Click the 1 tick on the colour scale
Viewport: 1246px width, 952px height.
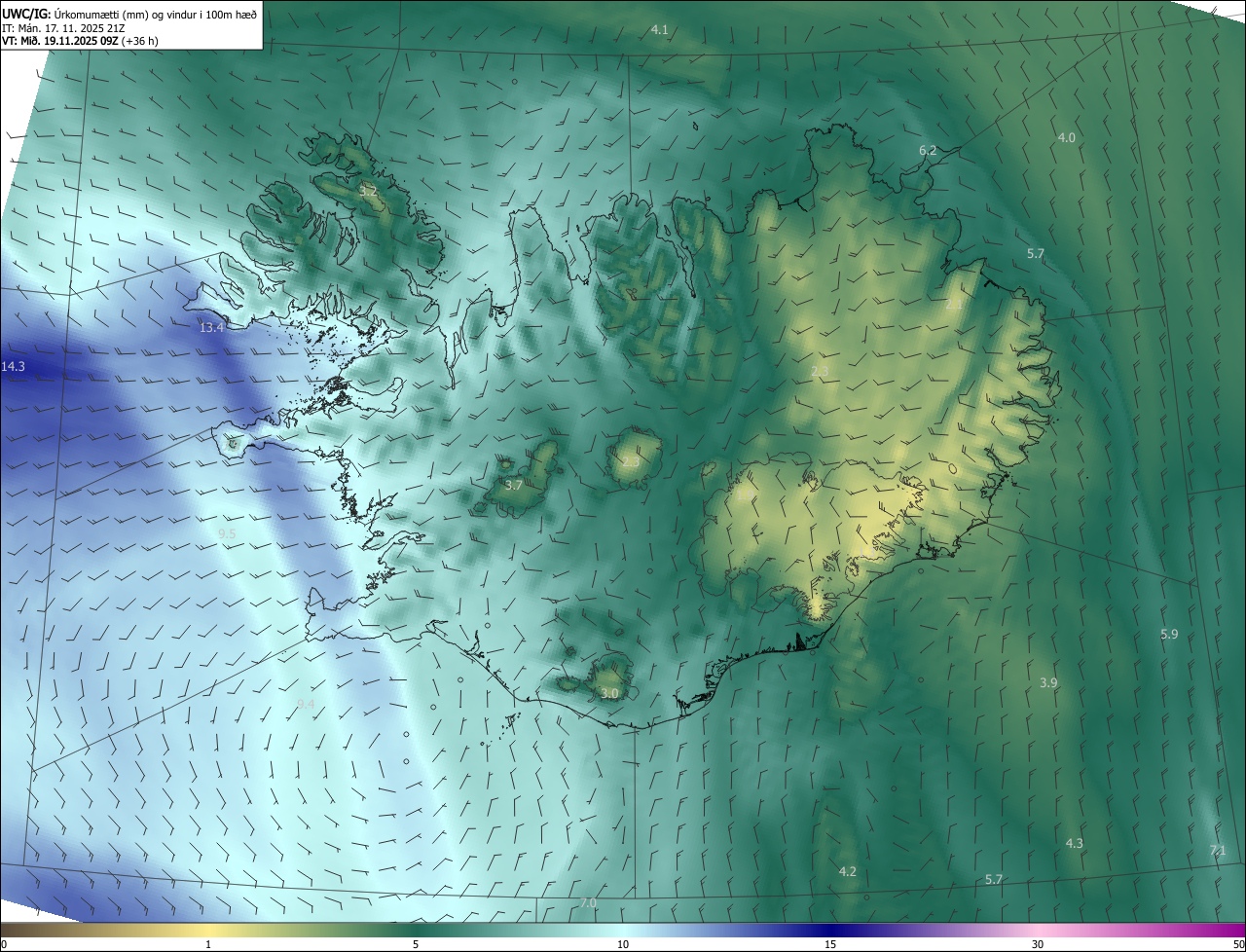208,945
